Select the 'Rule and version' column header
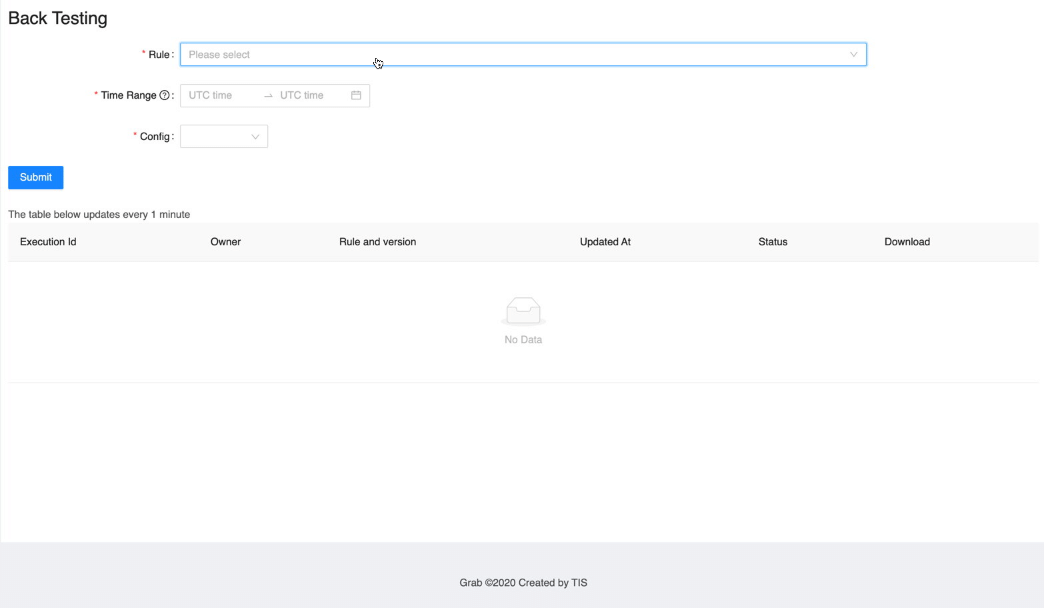Image resolution: width=1044 pixels, height=608 pixels. [377, 242]
